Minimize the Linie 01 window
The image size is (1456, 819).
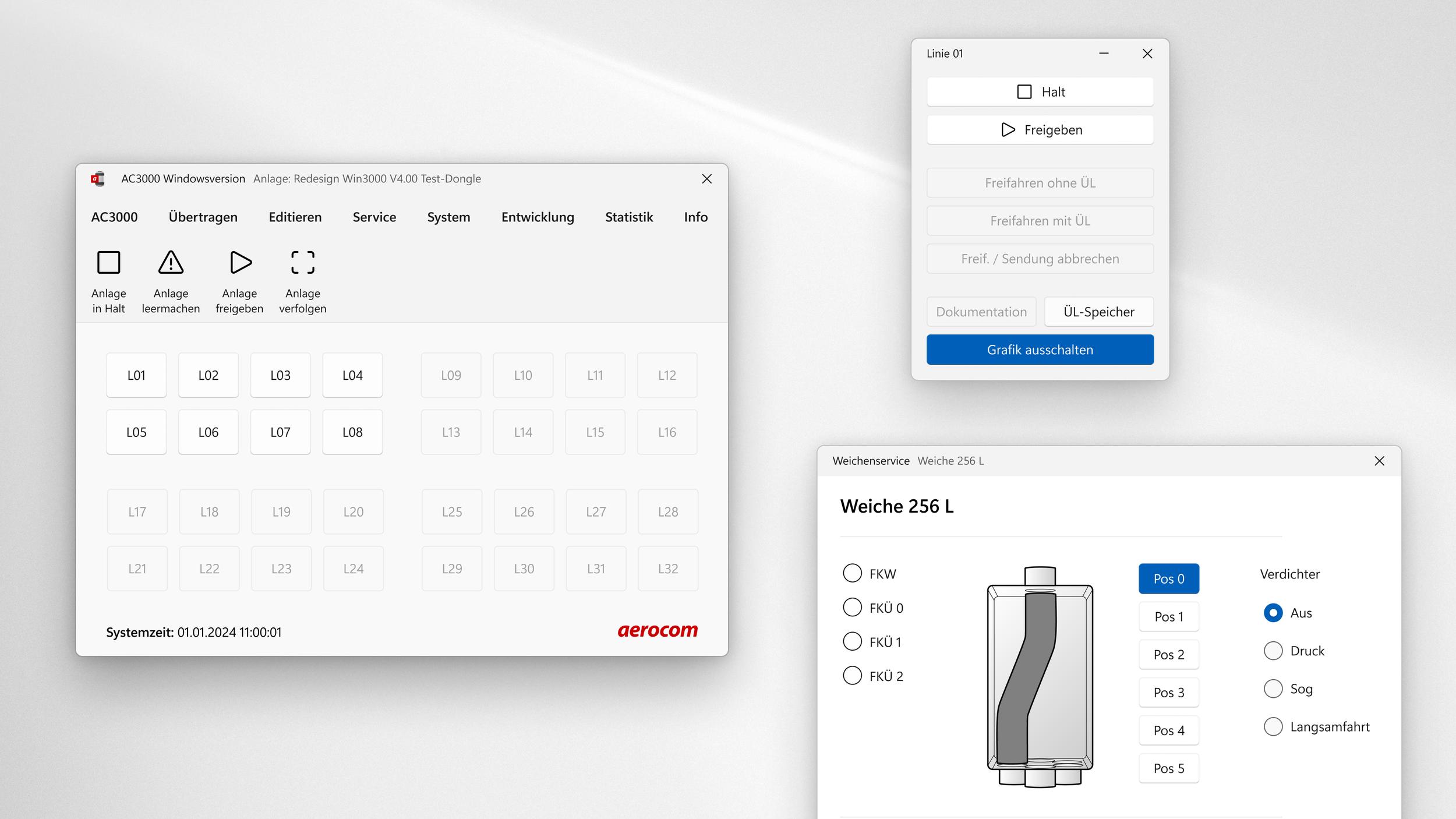tap(1104, 54)
